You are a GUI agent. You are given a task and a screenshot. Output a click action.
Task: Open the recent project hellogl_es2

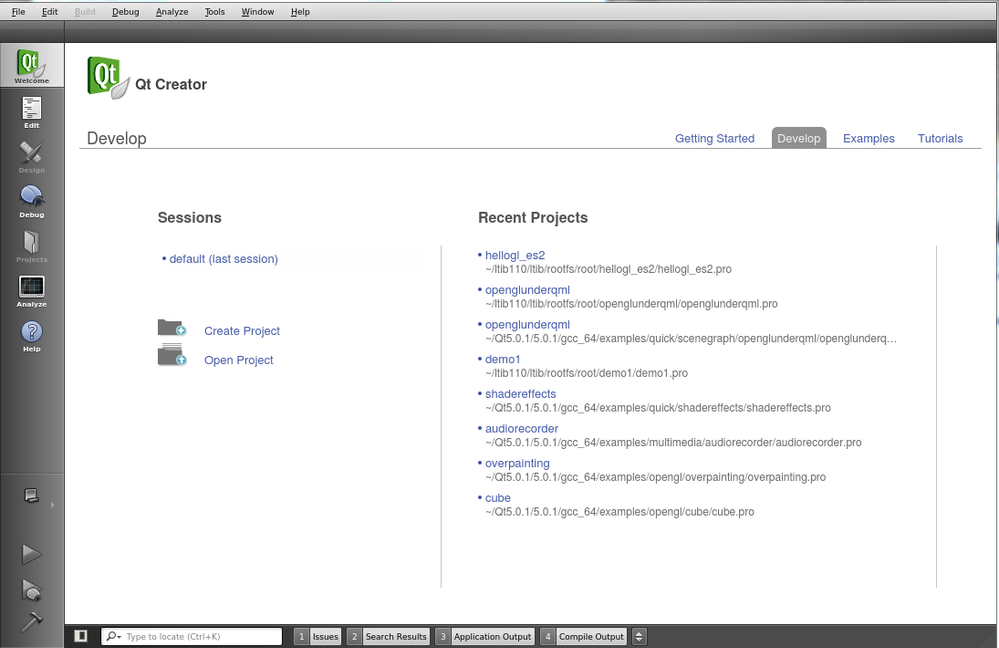[x=515, y=255]
